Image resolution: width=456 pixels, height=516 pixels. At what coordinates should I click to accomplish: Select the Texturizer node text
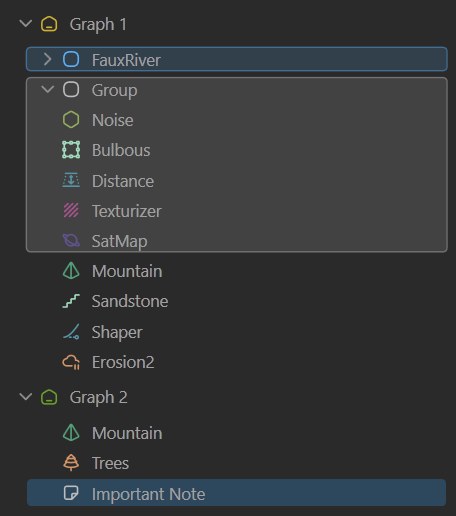[127, 211]
